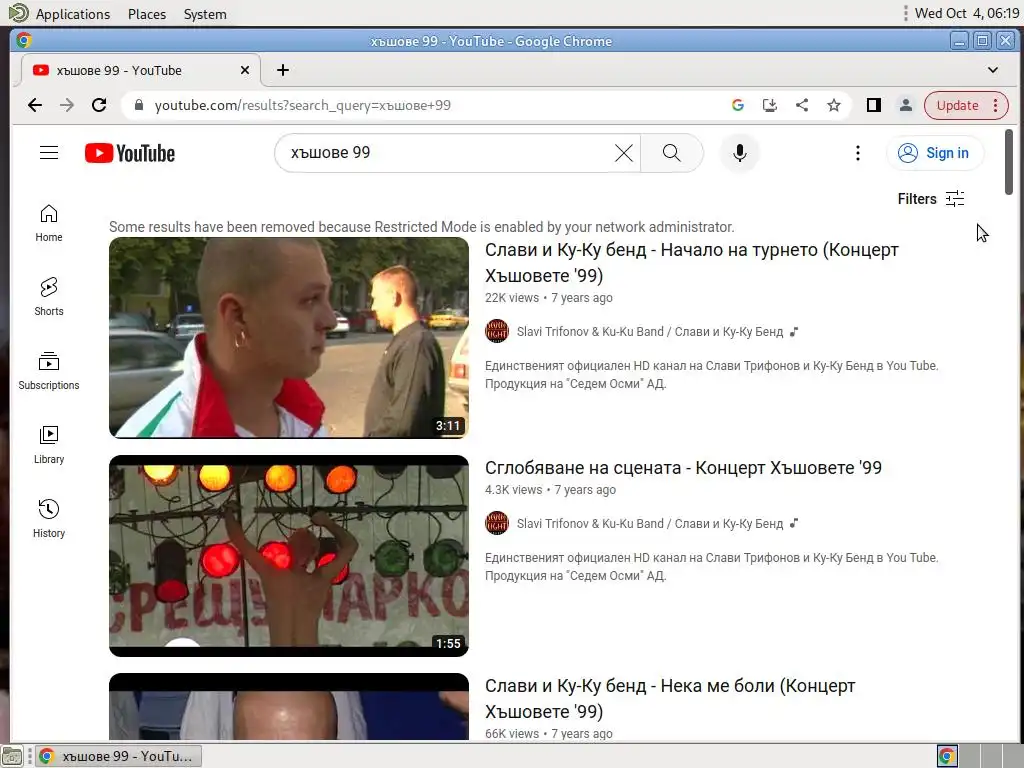Screen dimensions: 1024x768
Task: Open the Начало на турнето video thumbnail
Action: click(x=289, y=338)
